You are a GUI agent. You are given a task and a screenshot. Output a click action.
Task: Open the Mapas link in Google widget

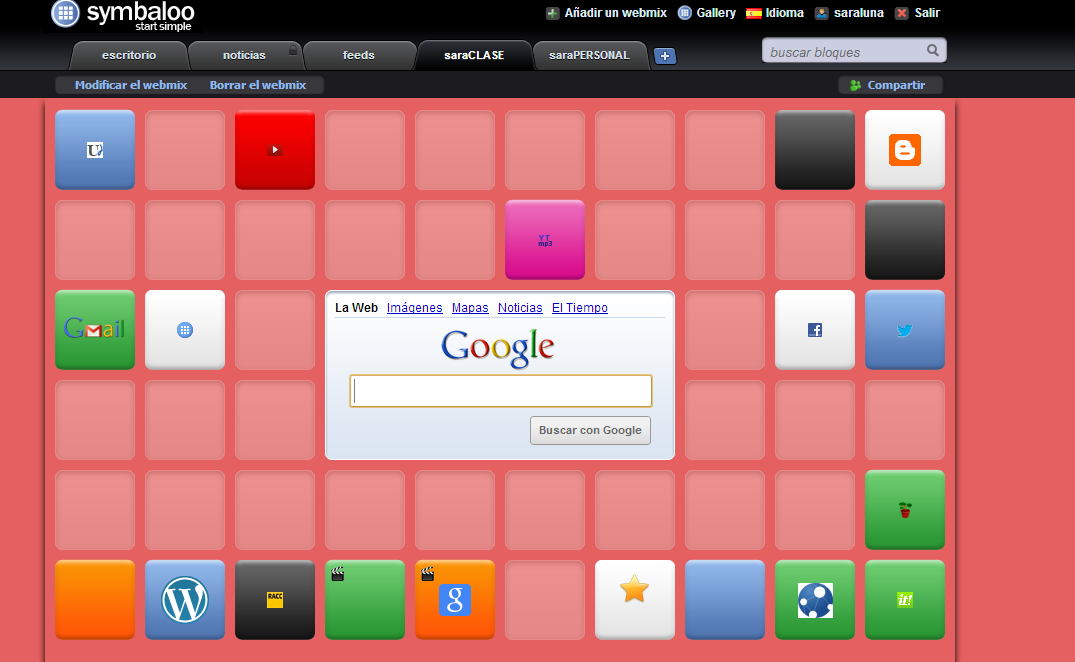(x=470, y=308)
